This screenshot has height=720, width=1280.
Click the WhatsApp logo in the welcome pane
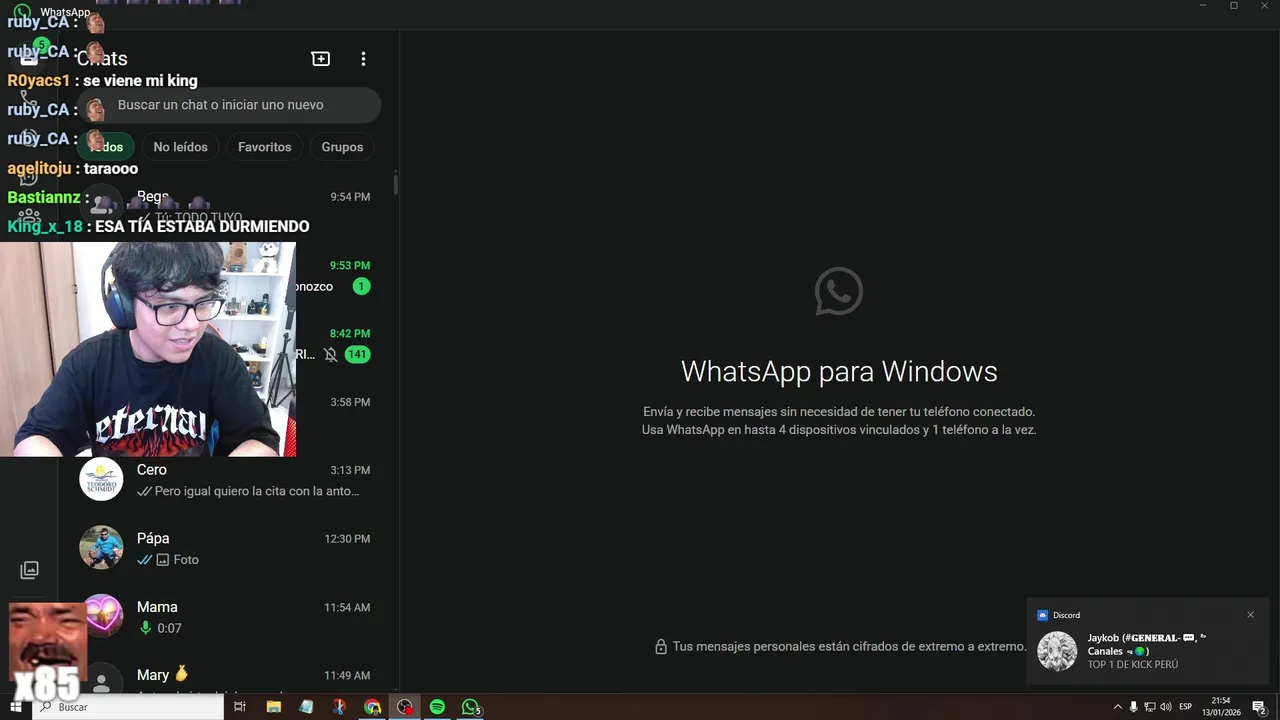839,291
